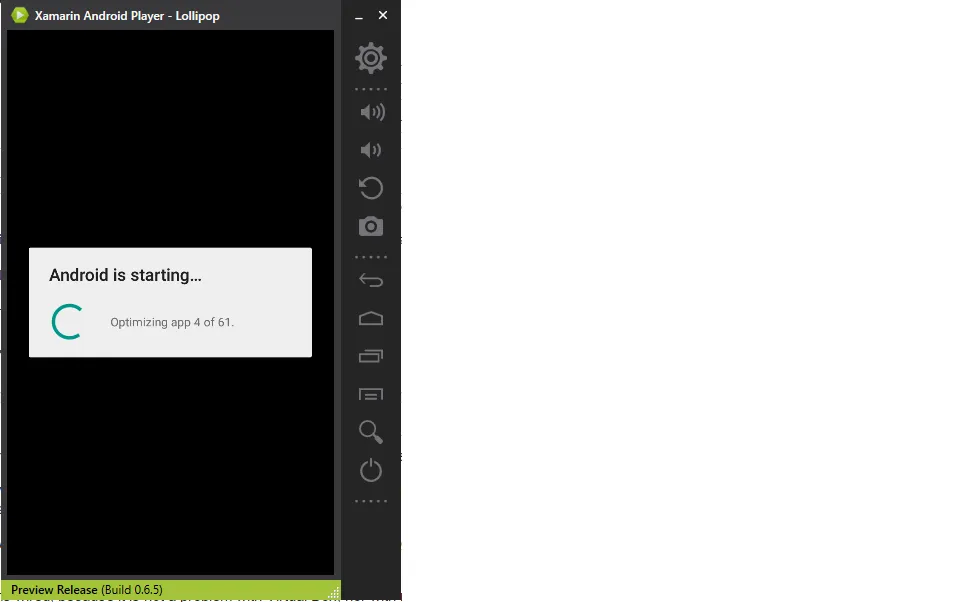Take a screenshot with the camera icon
The width and height of the screenshot is (960, 602).
coord(370,227)
